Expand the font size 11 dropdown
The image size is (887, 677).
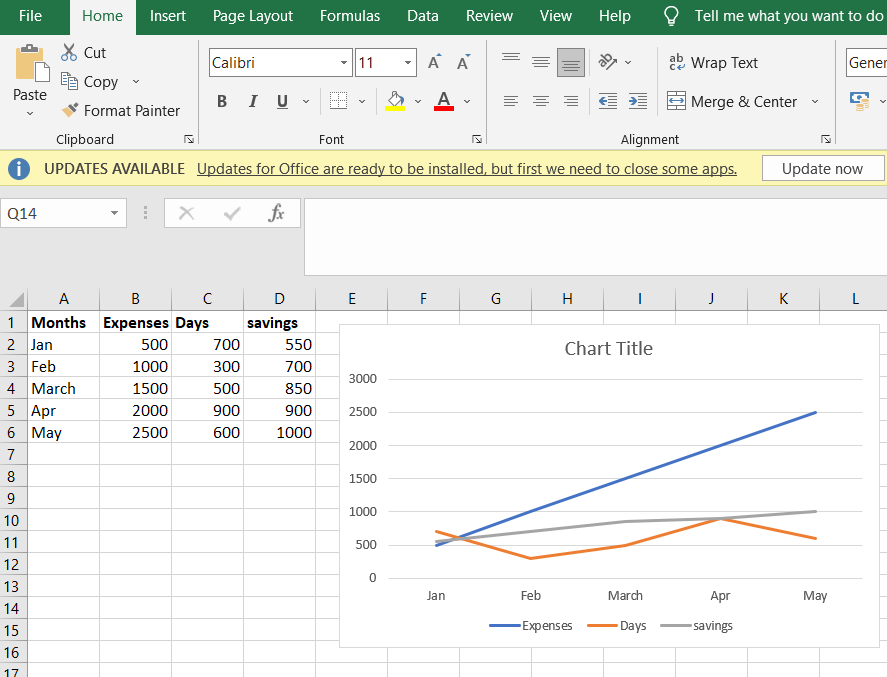tap(408, 62)
